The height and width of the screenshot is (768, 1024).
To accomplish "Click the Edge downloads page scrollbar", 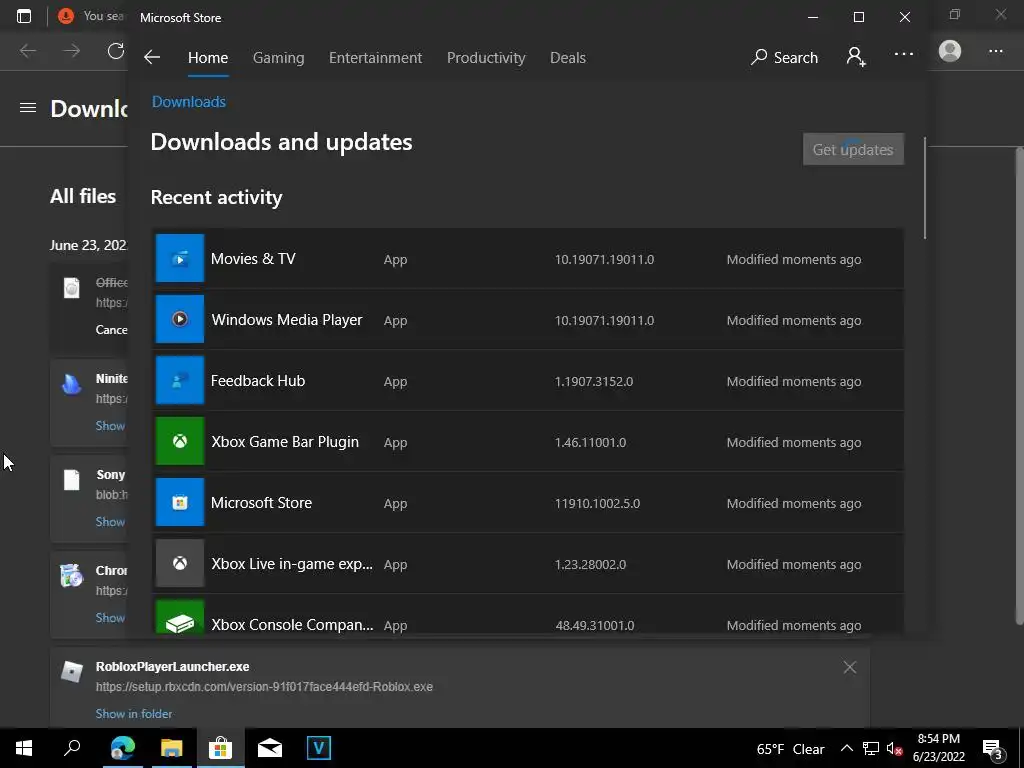I will pyautogui.click(x=1019, y=385).
